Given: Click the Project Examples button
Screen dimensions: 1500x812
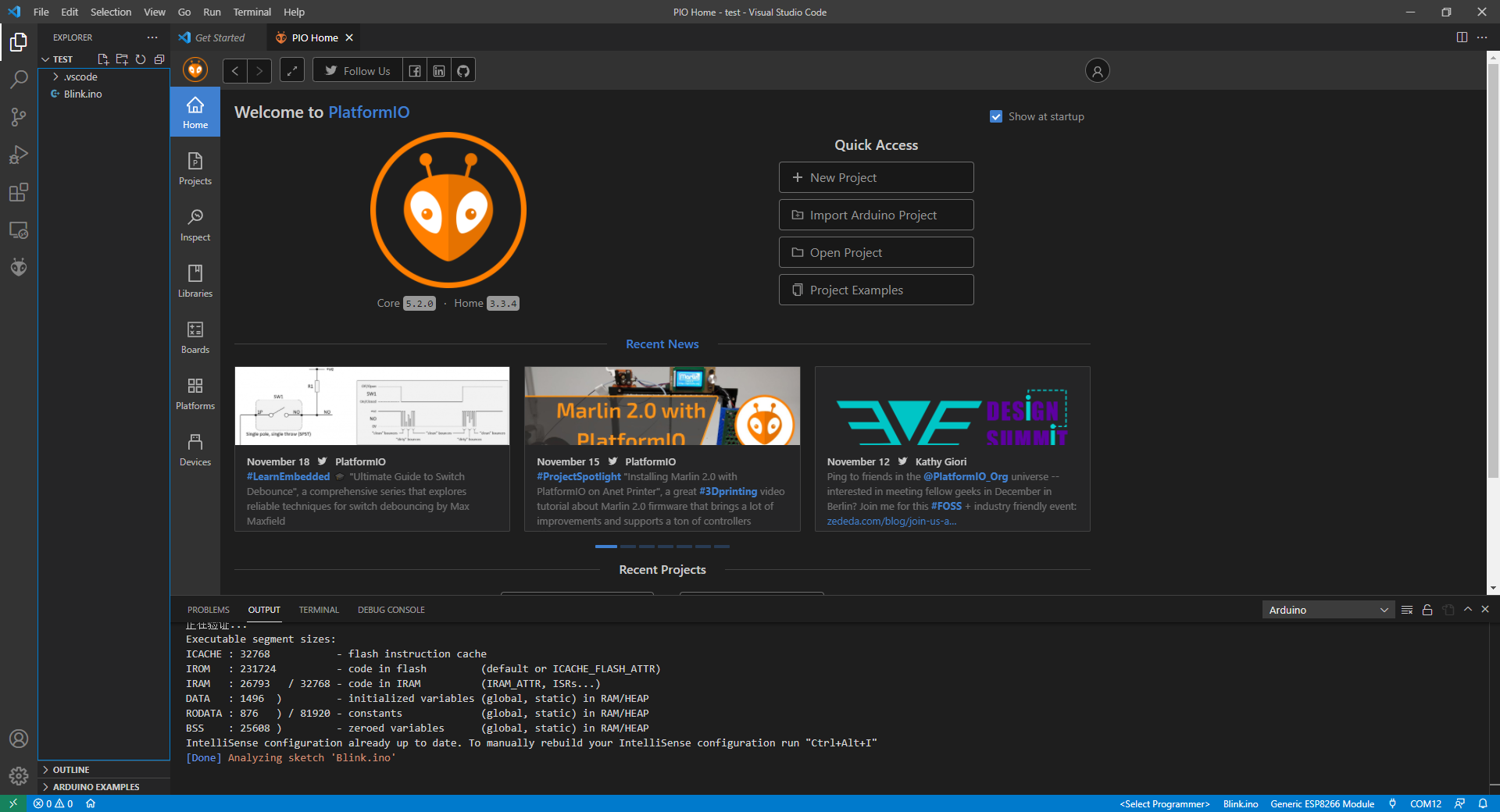Looking at the screenshot, I should coord(876,290).
